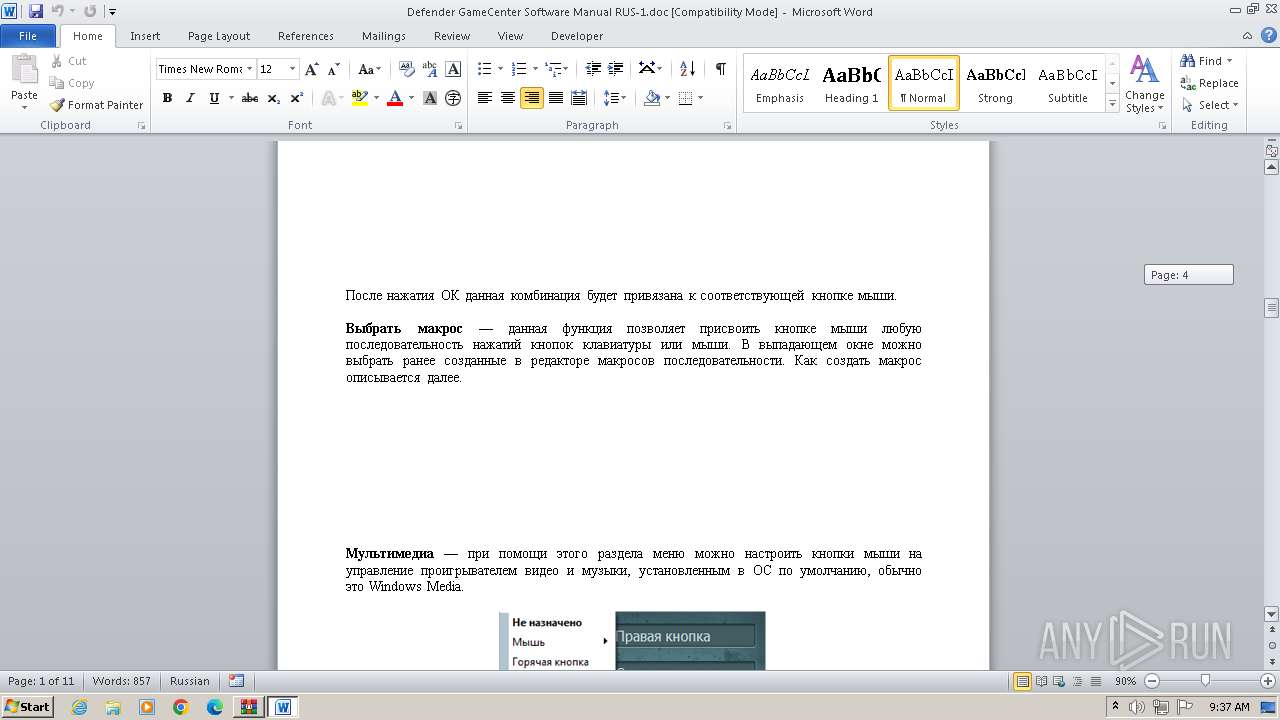Click Words: 857 in status bar

(x=121, y=681)
